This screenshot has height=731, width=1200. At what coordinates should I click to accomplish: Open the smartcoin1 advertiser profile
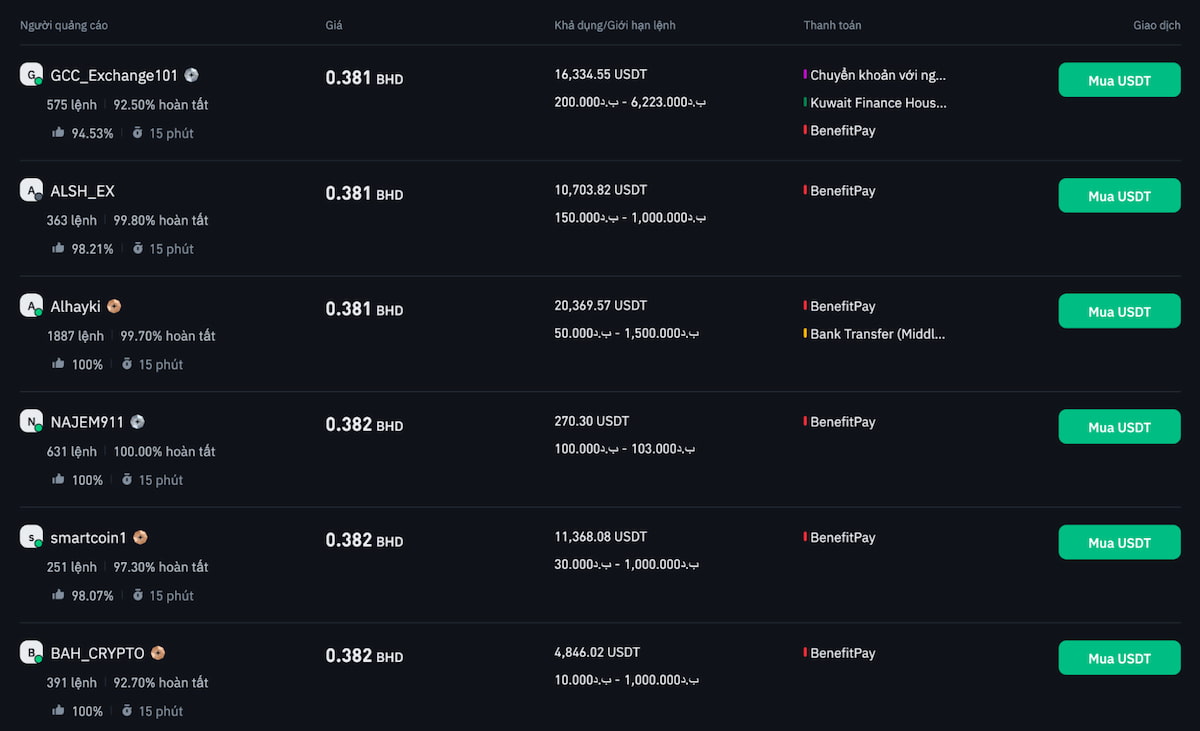[x=89, y=538]
